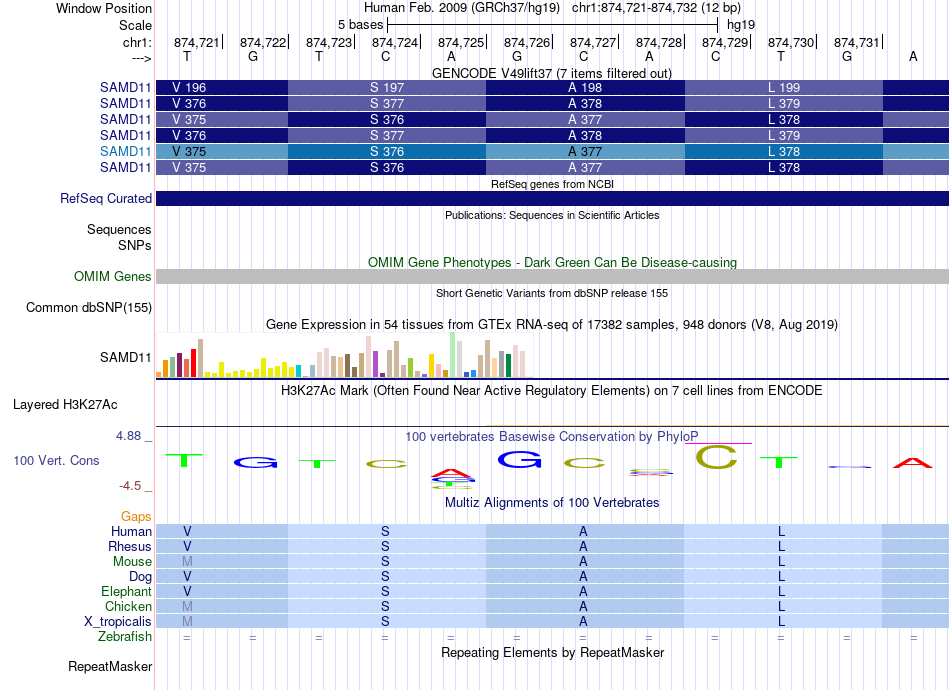Click the Sequences track label
The height and width of the screenshot is (690, 950).
click(x=119, y=230)
